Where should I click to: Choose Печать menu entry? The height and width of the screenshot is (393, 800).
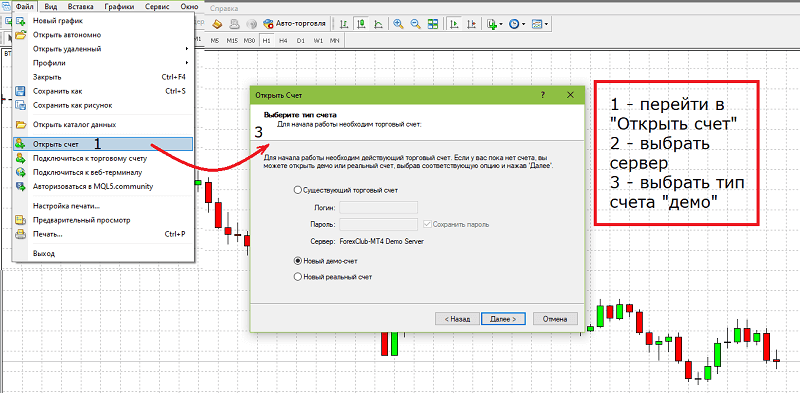103,234
